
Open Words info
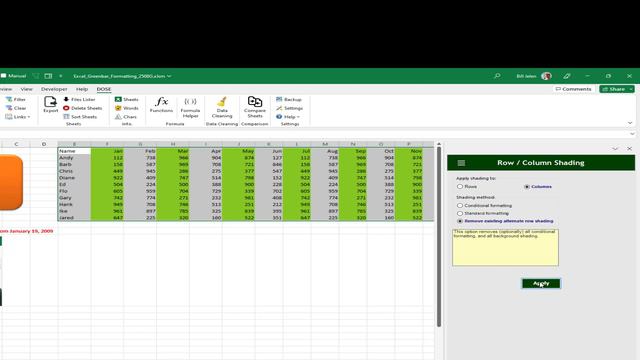click(x=127, y=108)
